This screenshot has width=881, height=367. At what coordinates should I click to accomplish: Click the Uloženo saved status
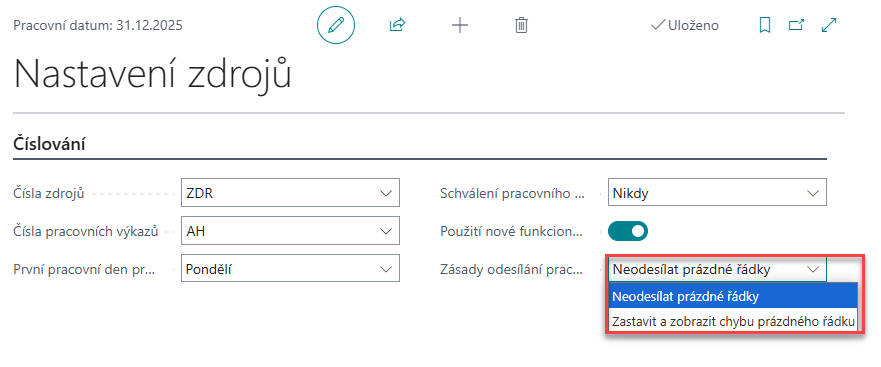684,25
